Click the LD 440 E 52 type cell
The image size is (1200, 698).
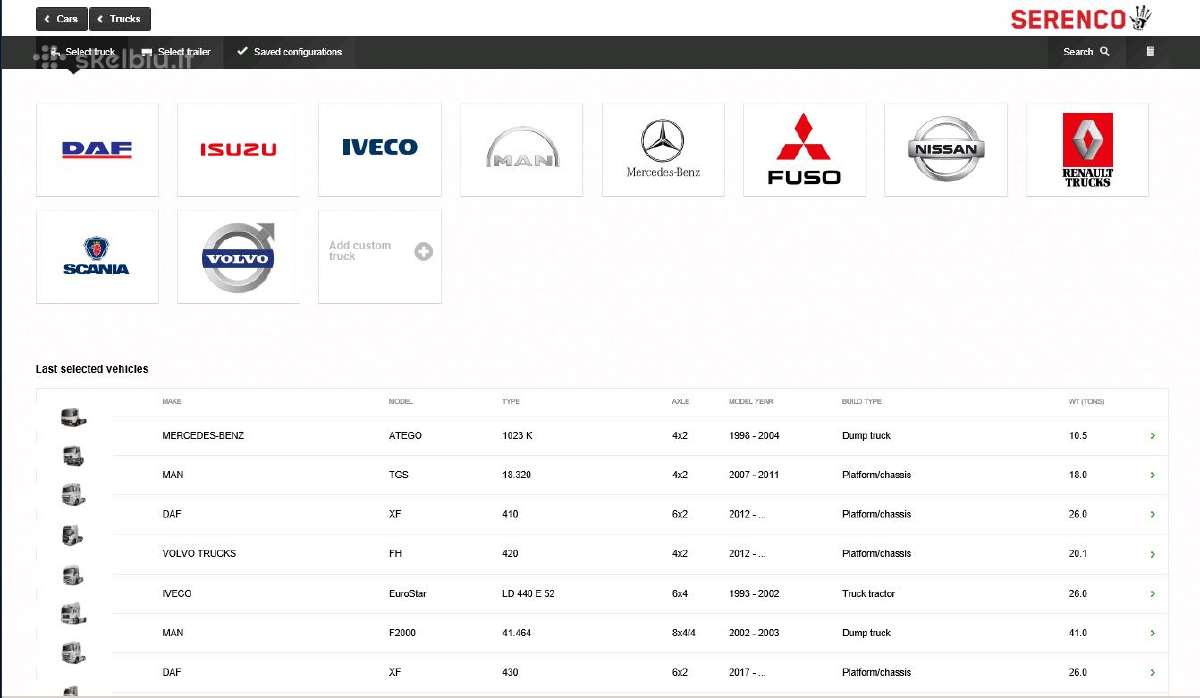528,594
